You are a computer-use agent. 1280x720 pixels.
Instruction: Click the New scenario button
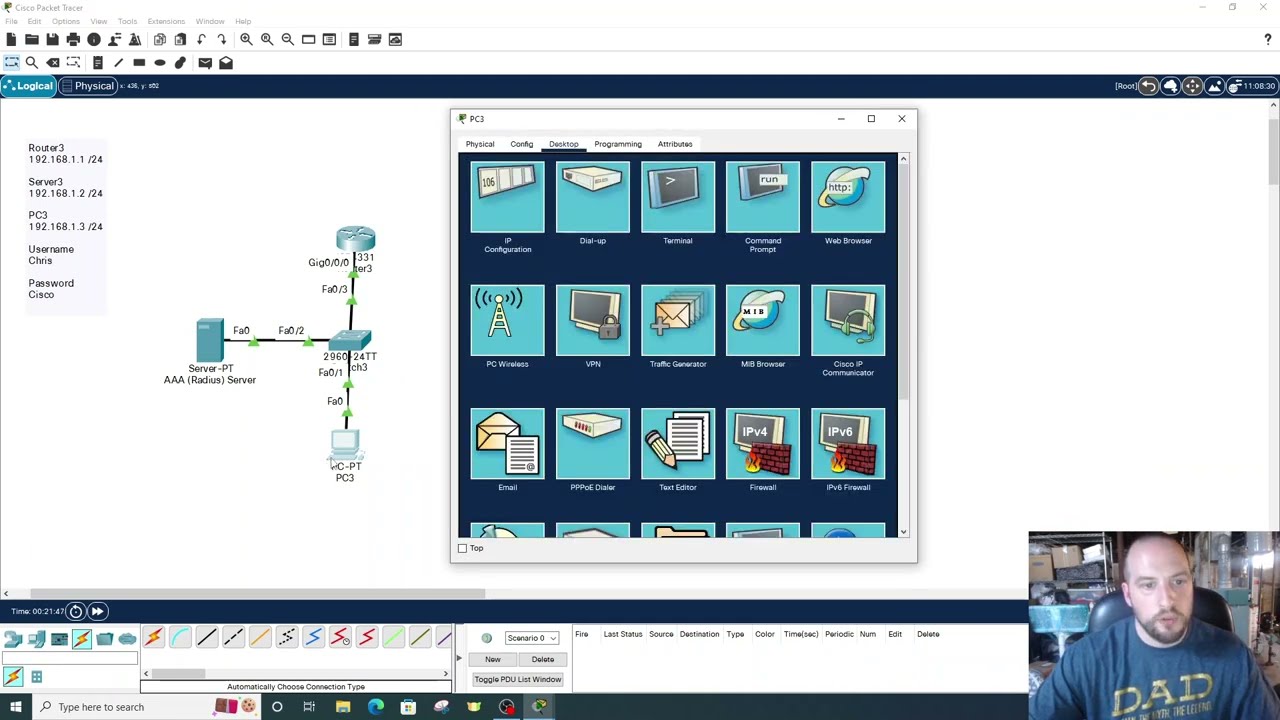coord(493,660)
